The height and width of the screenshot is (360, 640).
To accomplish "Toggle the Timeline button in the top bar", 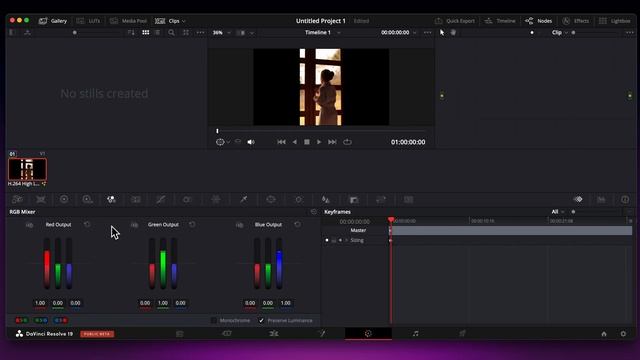I will coord(500,21).
